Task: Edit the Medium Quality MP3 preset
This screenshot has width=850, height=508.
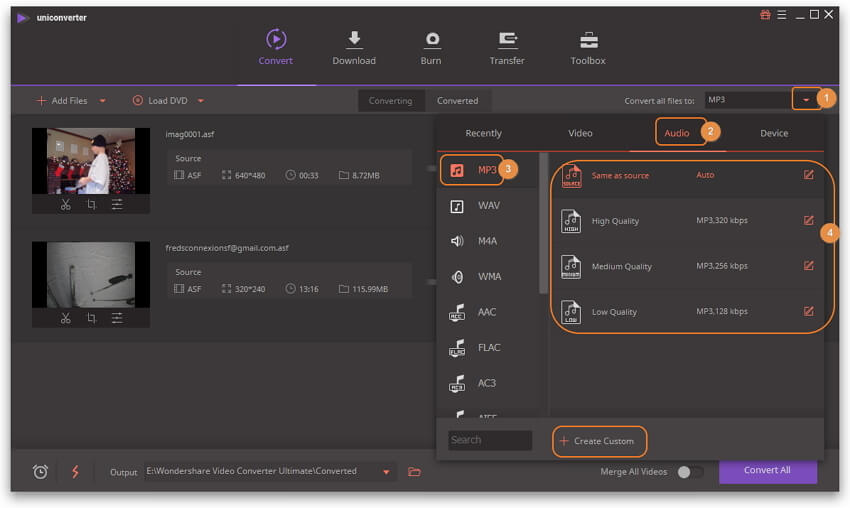Action: [808, 266]
